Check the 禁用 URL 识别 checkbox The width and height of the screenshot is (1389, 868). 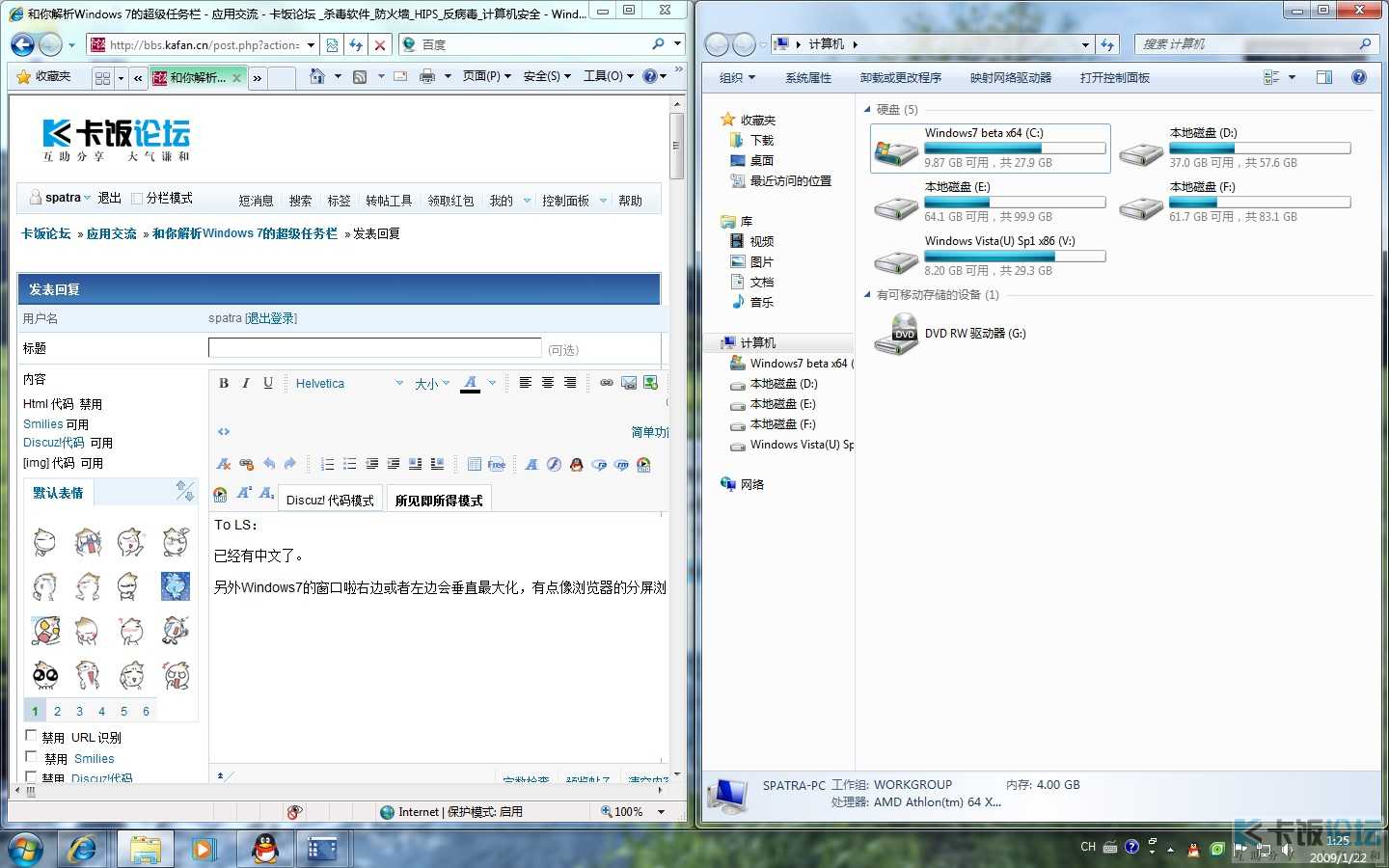pyautogui.click(x=31, y=736)
